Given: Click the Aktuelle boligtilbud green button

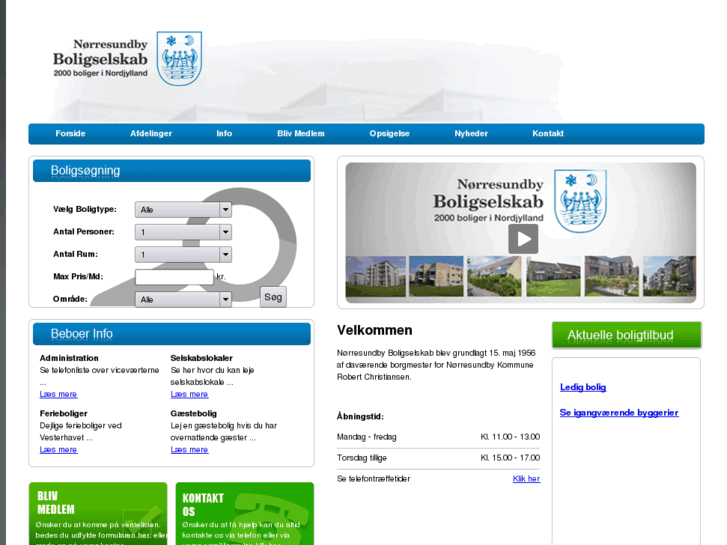Looking at the screenshot, I should click(x=626, y=335).
